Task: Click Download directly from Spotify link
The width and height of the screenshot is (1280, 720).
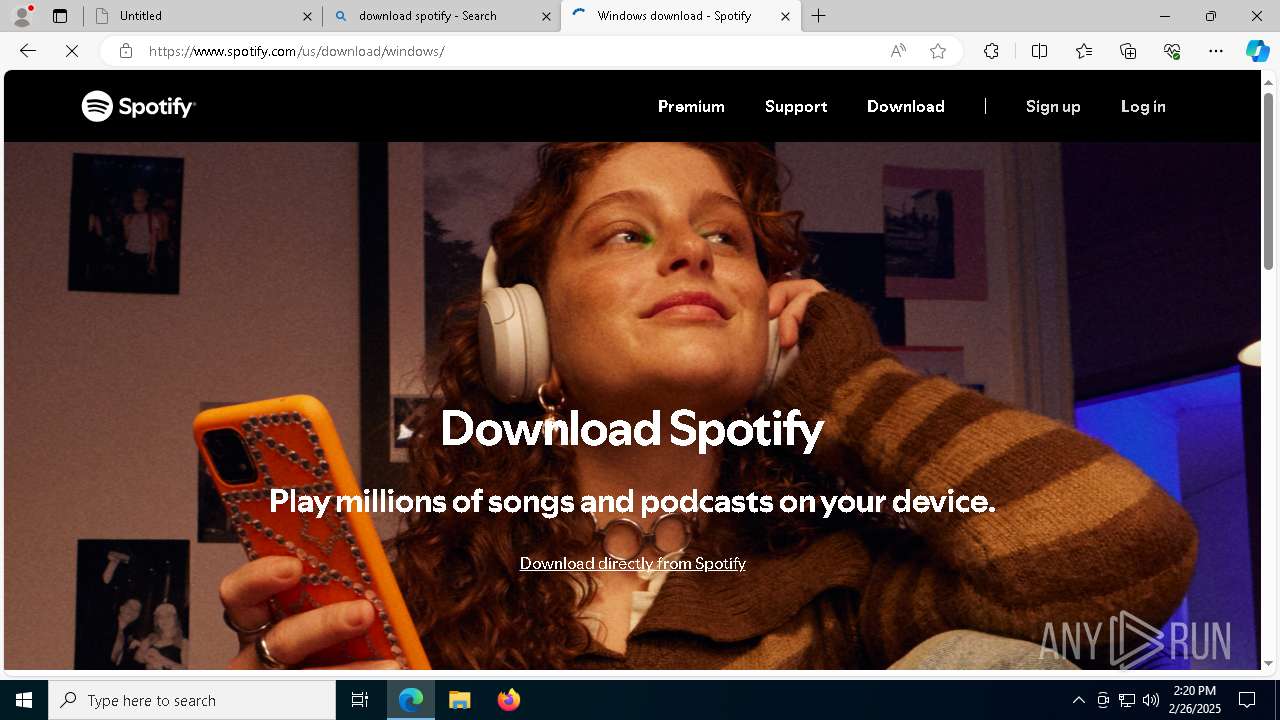Action: pos(633,563)
